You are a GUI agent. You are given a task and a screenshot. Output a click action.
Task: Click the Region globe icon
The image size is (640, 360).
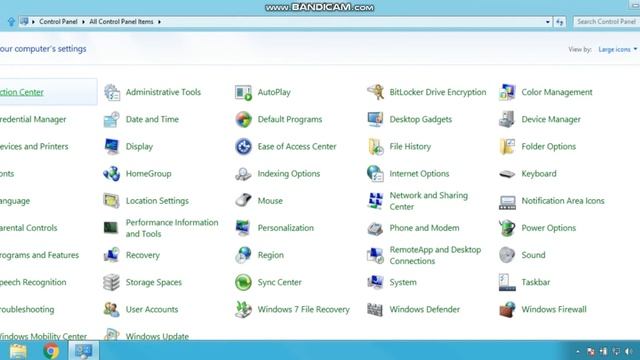coord(243,255)
